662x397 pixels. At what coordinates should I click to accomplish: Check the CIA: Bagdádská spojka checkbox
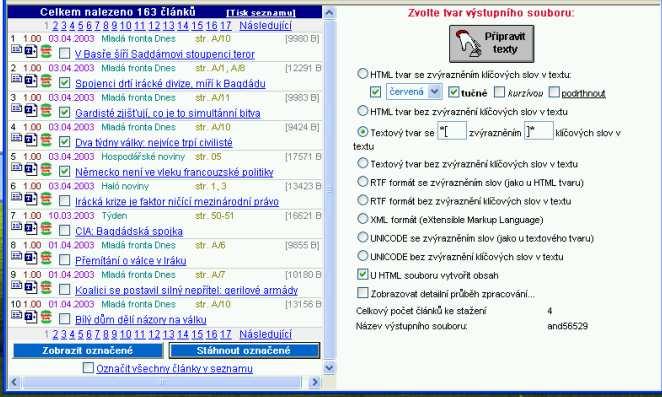65,231
